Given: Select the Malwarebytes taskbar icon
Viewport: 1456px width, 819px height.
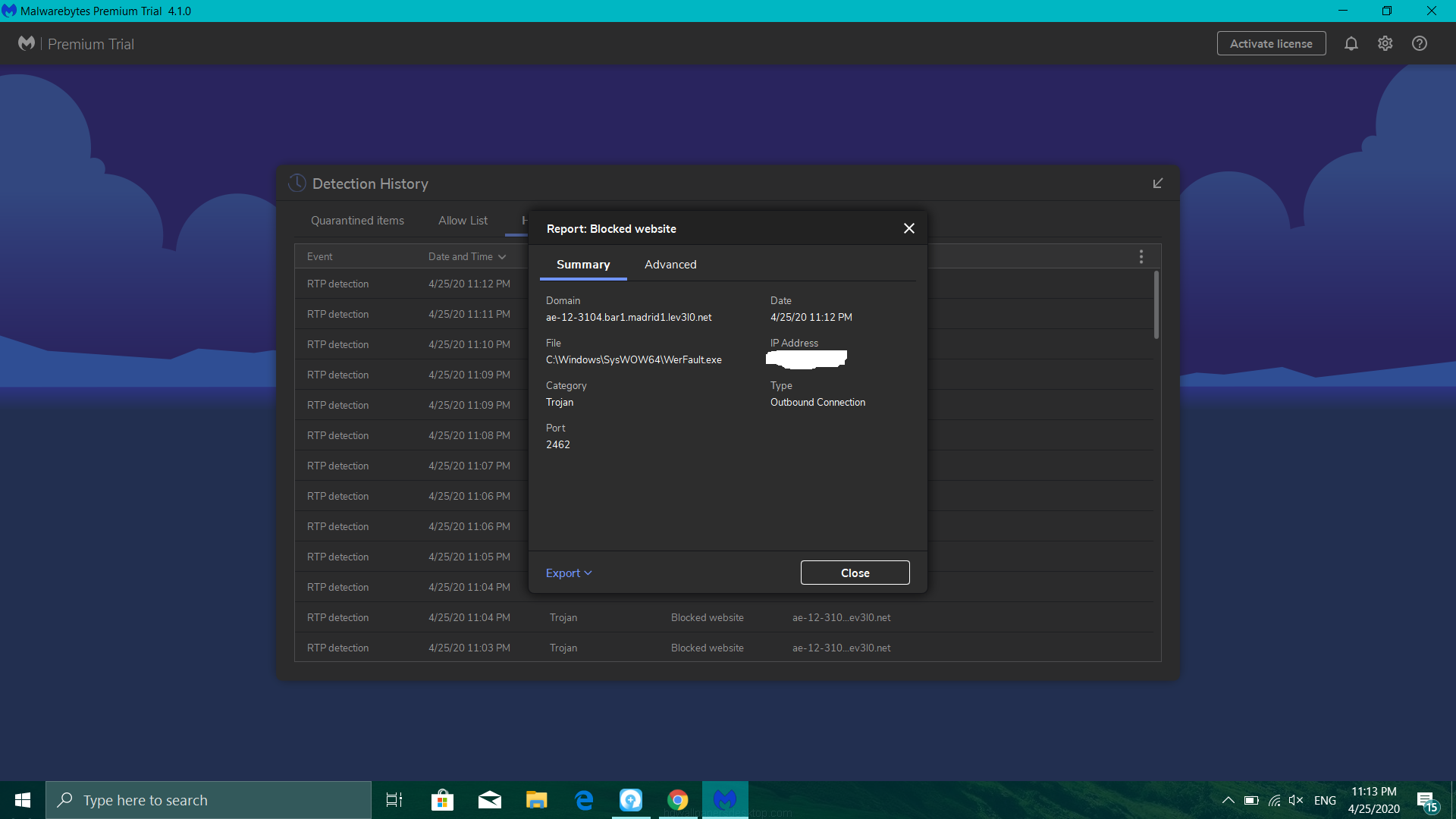Looking at the screenshot, I should click(x=725, y=800).
